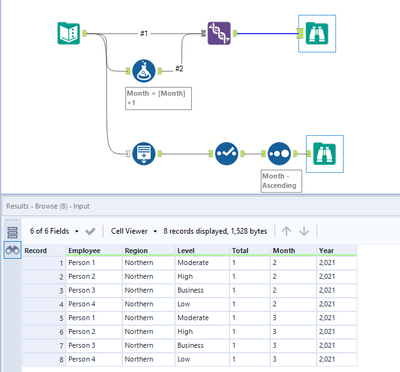The width and height of the screenshot is (400, 372).
Task: Click Union tool output anchor
Action: (x=235, y=33)
